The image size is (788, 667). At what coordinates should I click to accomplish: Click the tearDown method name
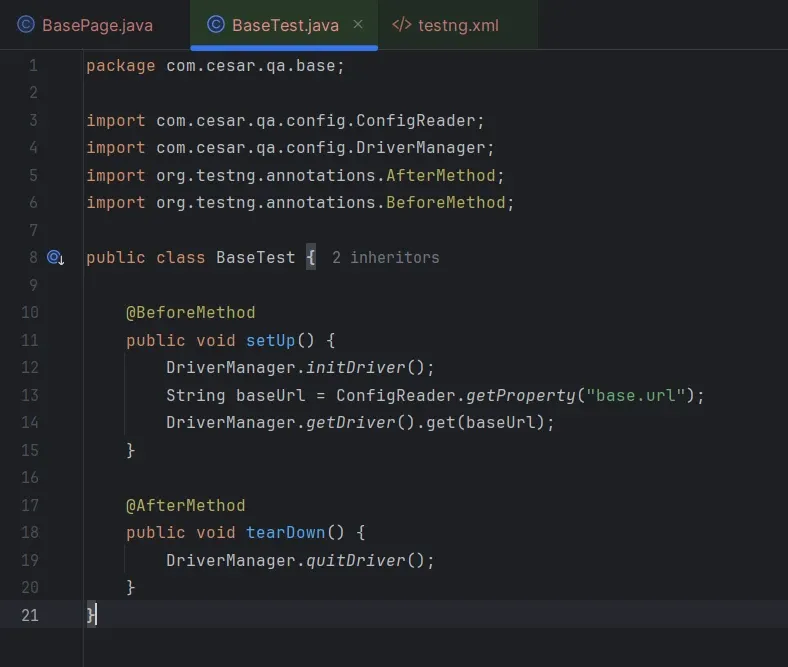click(285, 532)
